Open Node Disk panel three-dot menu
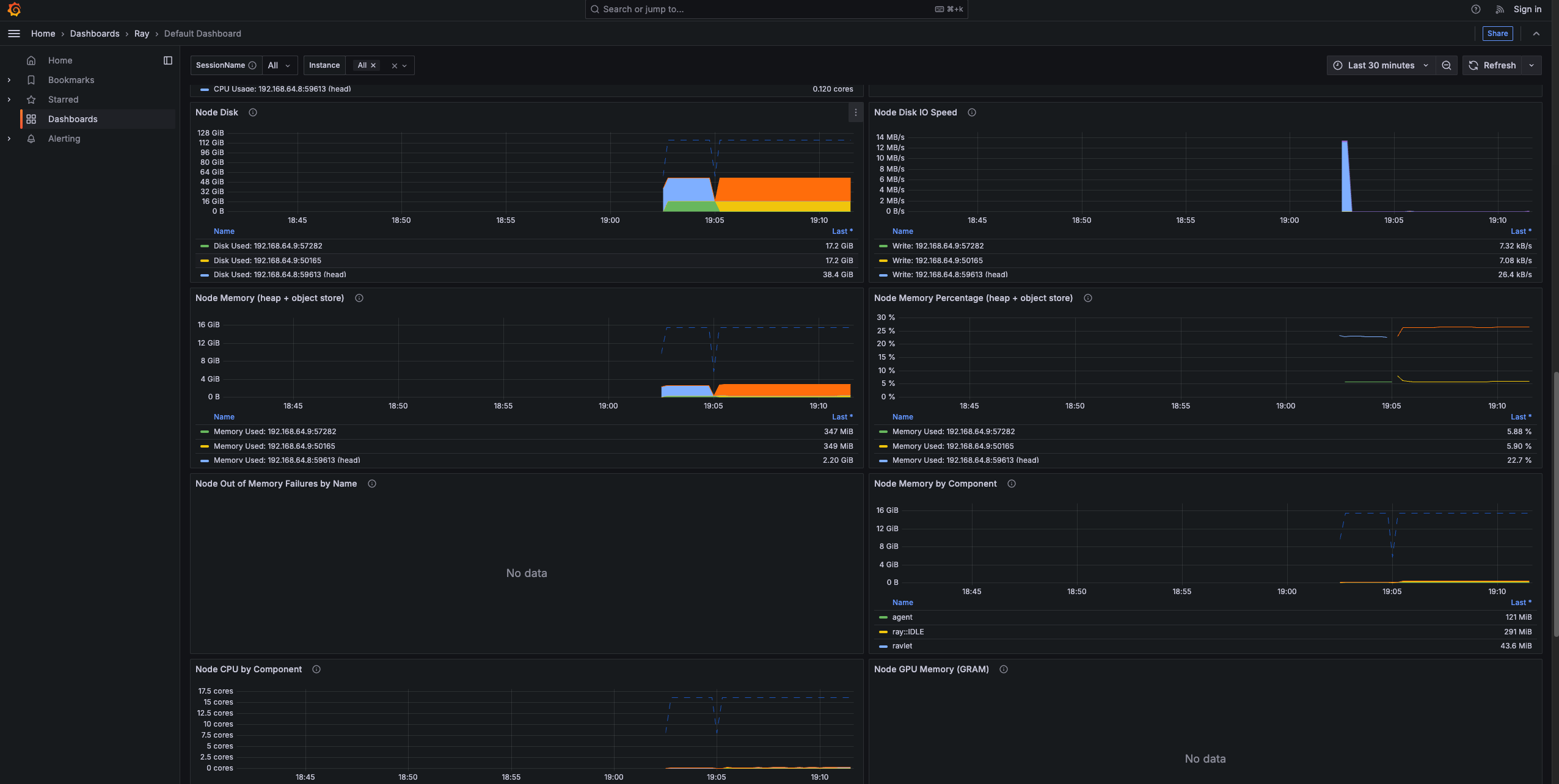 pyautogui.click(x=855, y=112)
